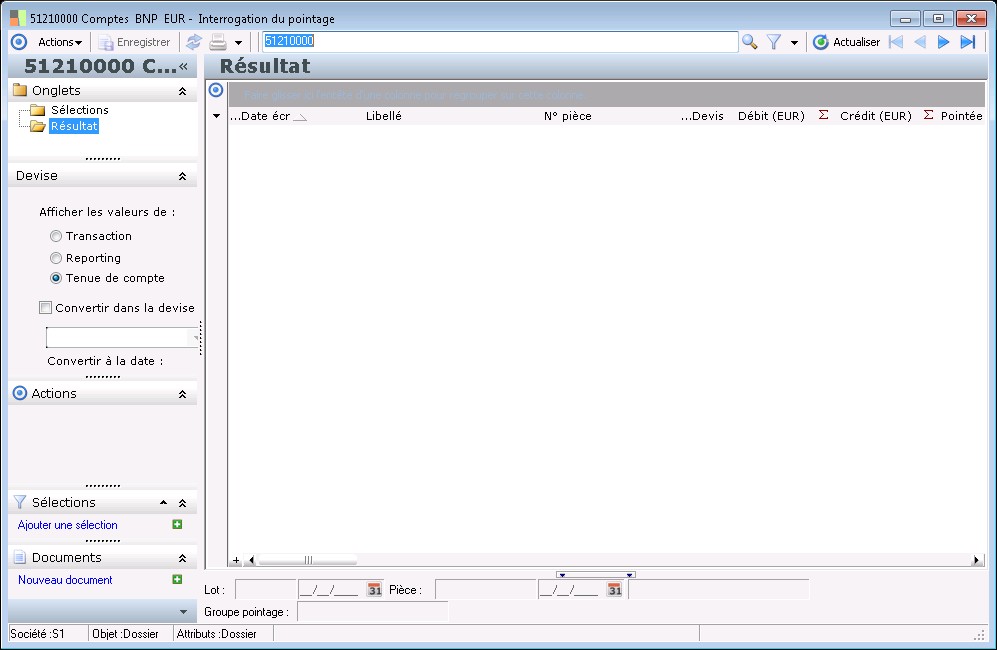Click the Lot text input field
997x650 pixels.
pyautogui.click(x=266, y=590)
